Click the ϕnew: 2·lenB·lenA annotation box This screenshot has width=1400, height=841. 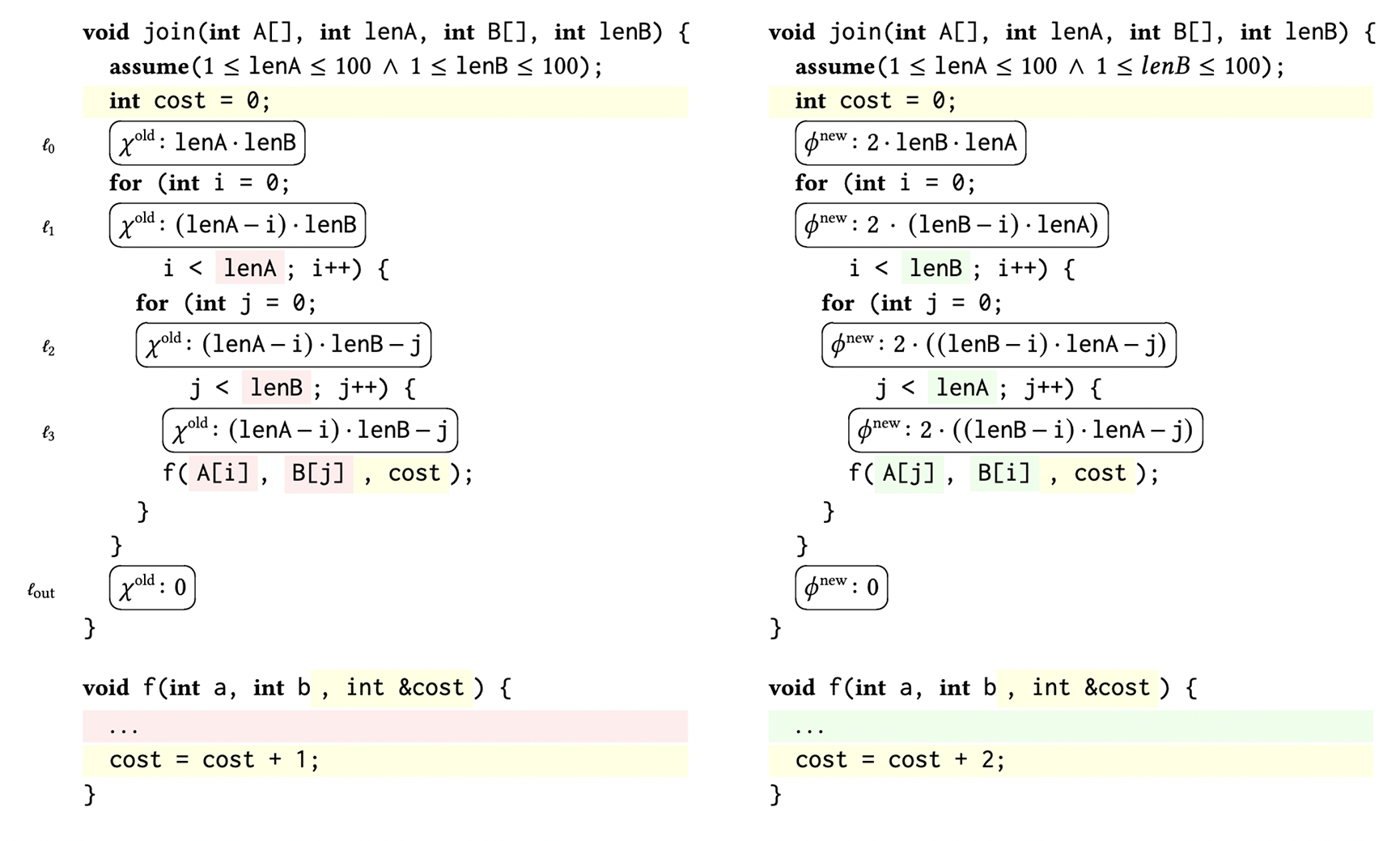[x=910, y=143]
